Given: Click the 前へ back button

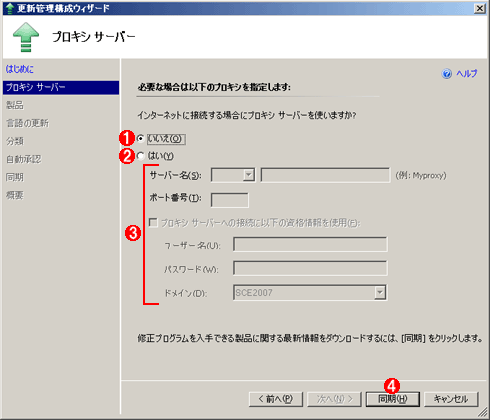Looking at the screenshot, I should point(276,399).
